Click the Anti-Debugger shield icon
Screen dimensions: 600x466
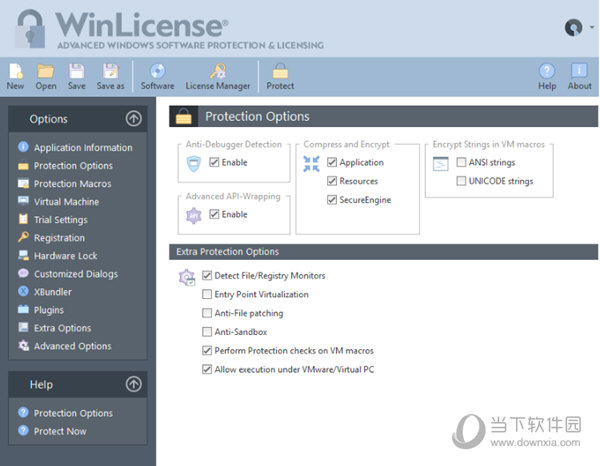tap(194, 164)
